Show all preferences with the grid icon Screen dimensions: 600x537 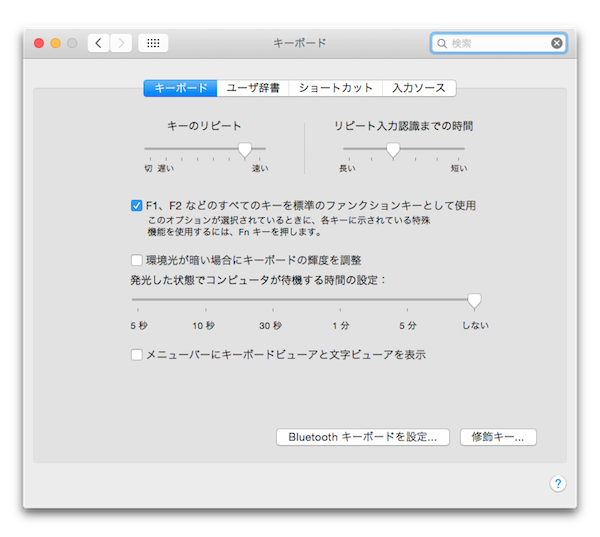[x=153, y=43]
